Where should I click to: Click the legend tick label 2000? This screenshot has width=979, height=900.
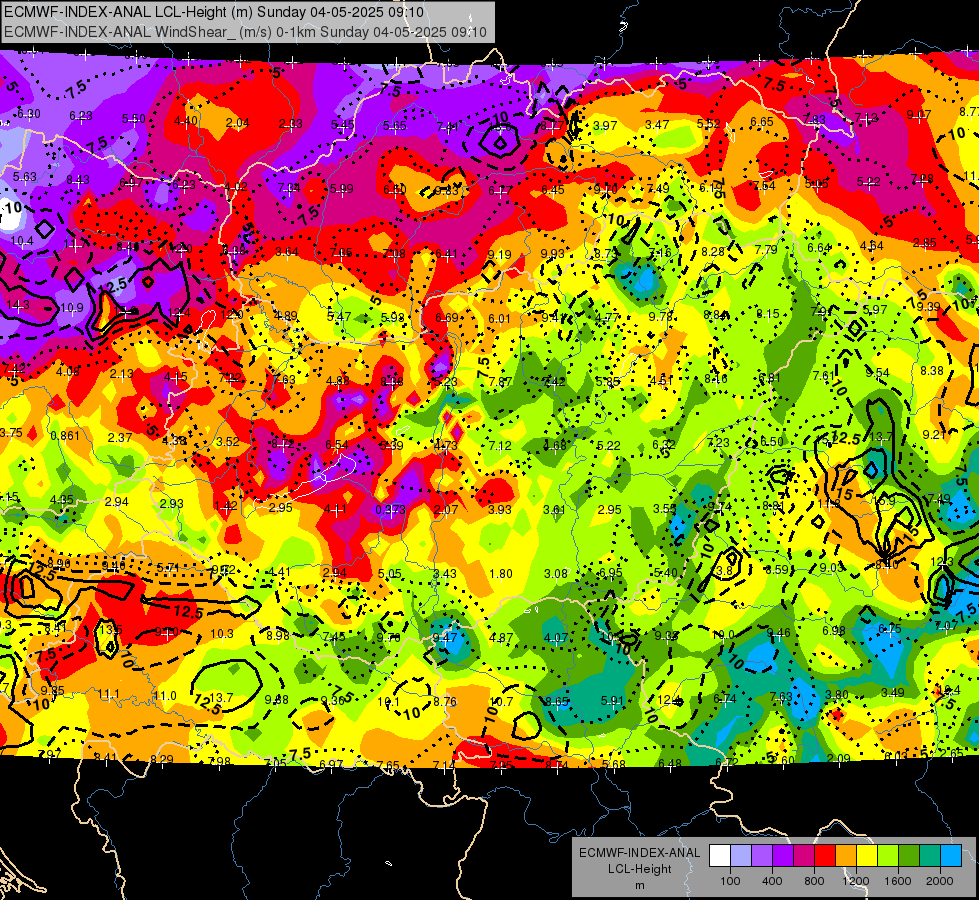tap(940, 881)
